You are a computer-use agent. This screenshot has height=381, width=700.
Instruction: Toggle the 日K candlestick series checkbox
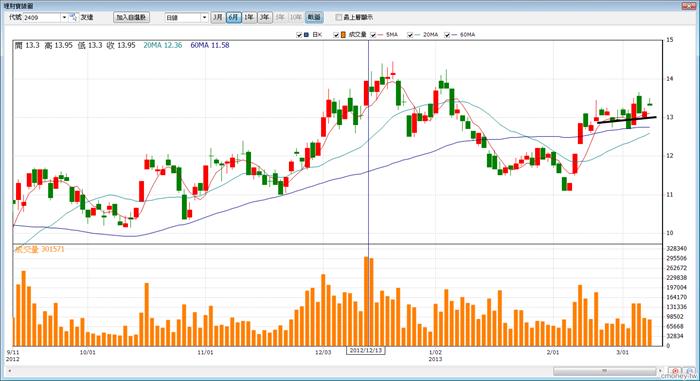click(x=299, y=35)
